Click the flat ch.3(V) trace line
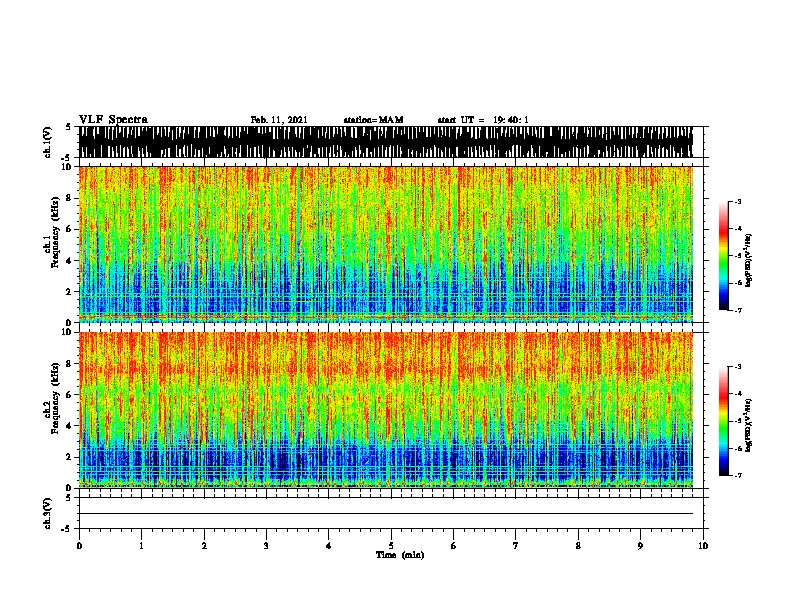 pyautogui.click(x=386, y=514)
